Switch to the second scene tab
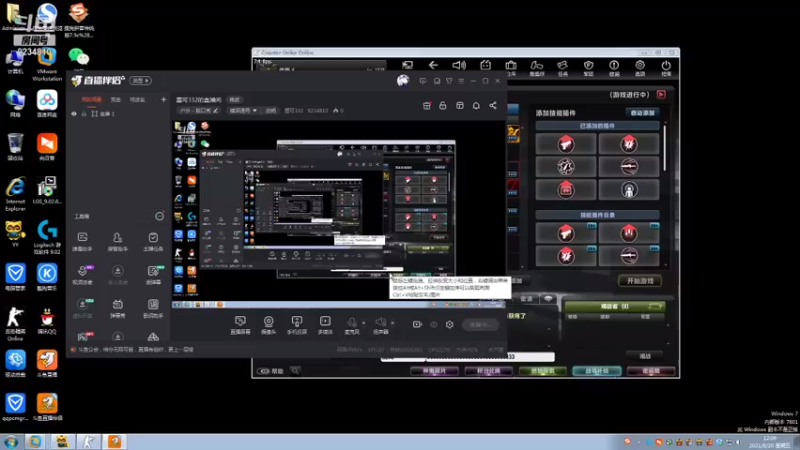The height and width of the screenshot is (450, 800). point(116,99)
